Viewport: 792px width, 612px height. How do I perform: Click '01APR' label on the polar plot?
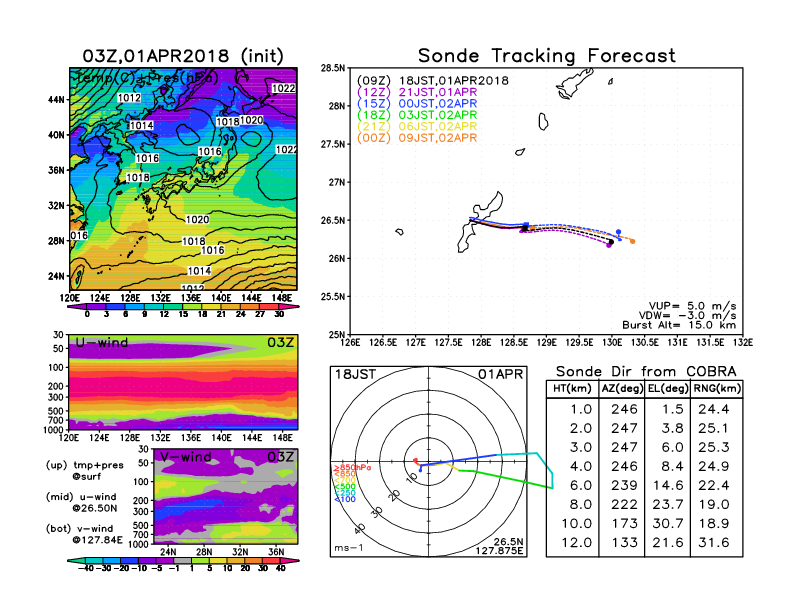coord(501,374)
